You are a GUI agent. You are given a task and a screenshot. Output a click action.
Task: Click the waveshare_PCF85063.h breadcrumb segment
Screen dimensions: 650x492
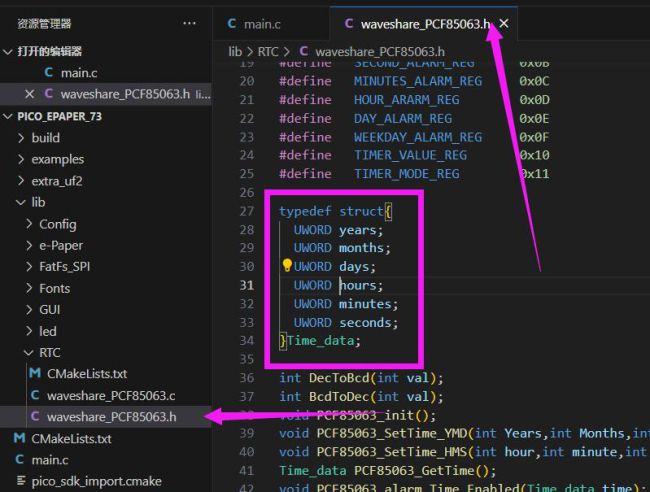380,52
